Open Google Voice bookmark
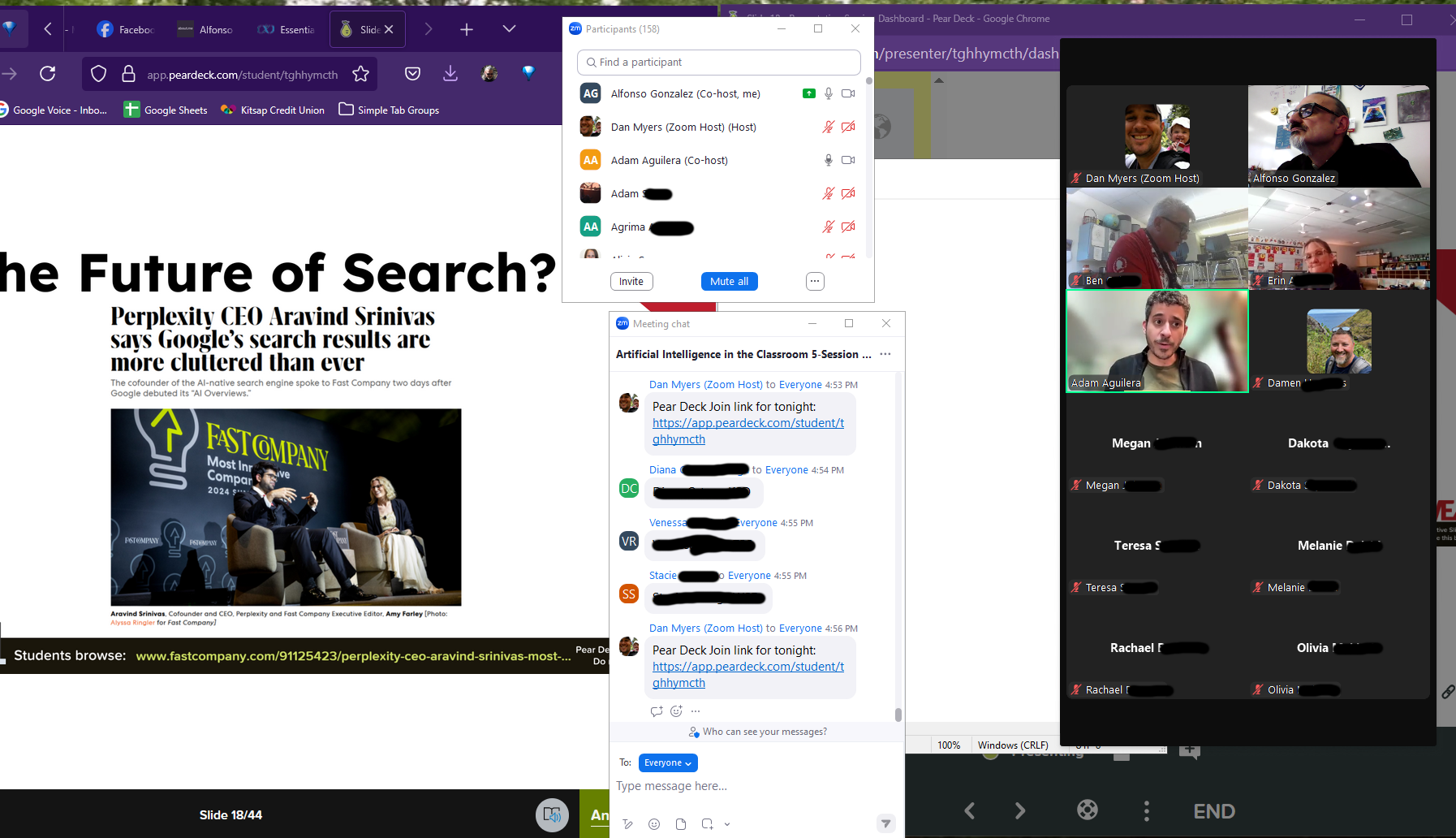Screen dimensions: 1456x838 (54, 110)
